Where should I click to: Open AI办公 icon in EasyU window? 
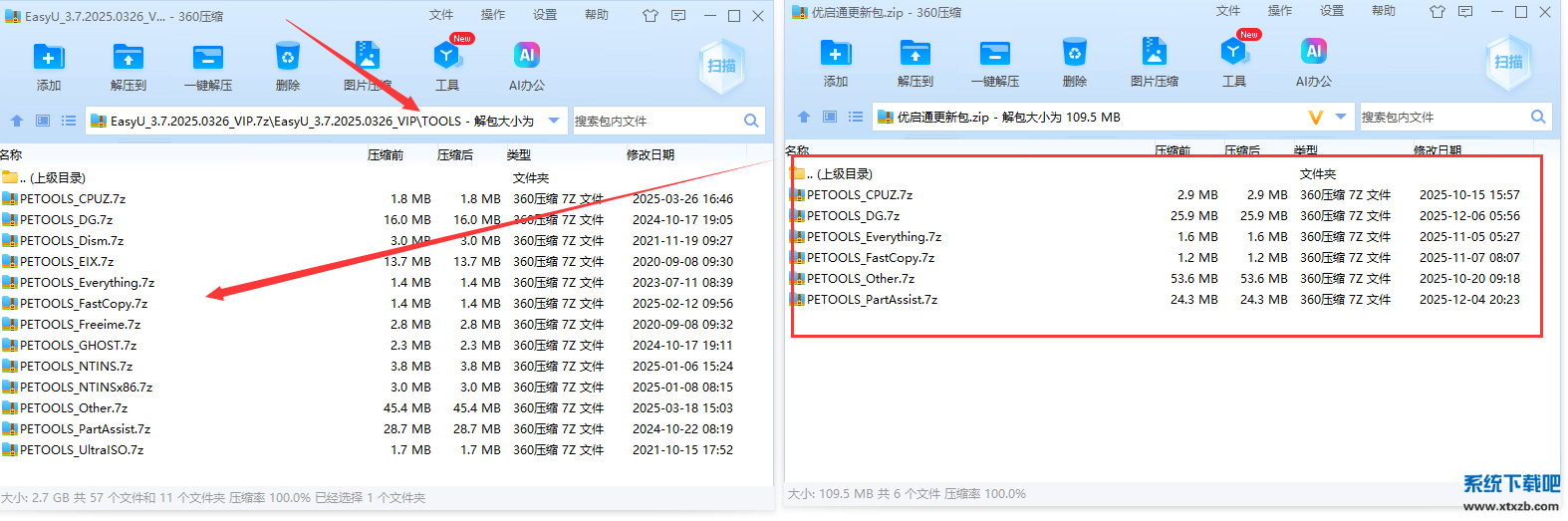coord(527,55)
